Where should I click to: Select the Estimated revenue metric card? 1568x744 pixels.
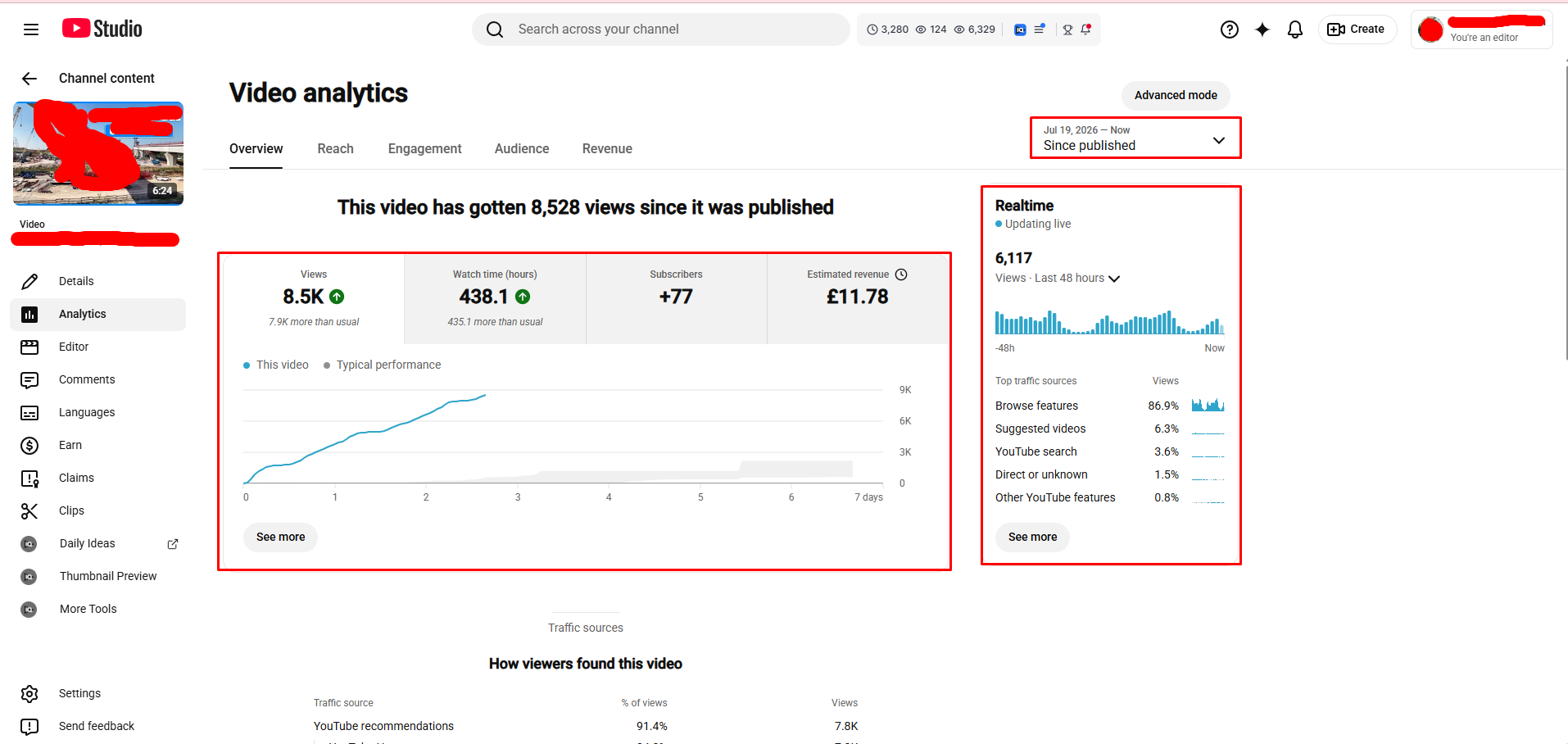pyautogui.click(x=858, y=298)
